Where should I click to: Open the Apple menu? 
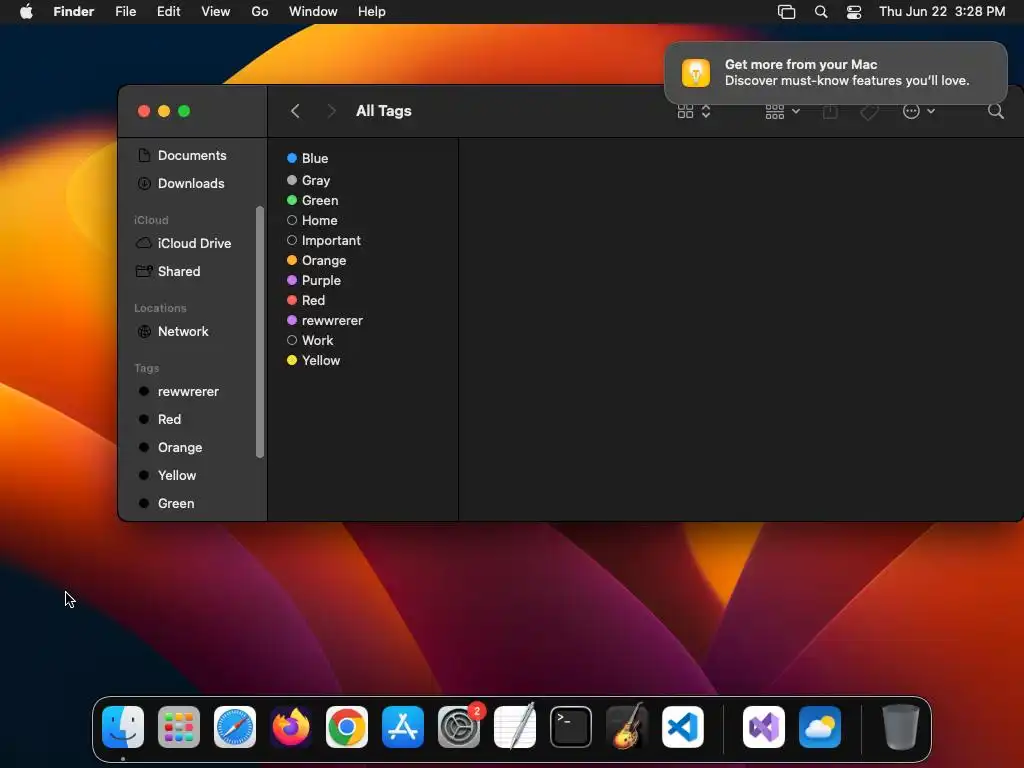coord(26,12)
